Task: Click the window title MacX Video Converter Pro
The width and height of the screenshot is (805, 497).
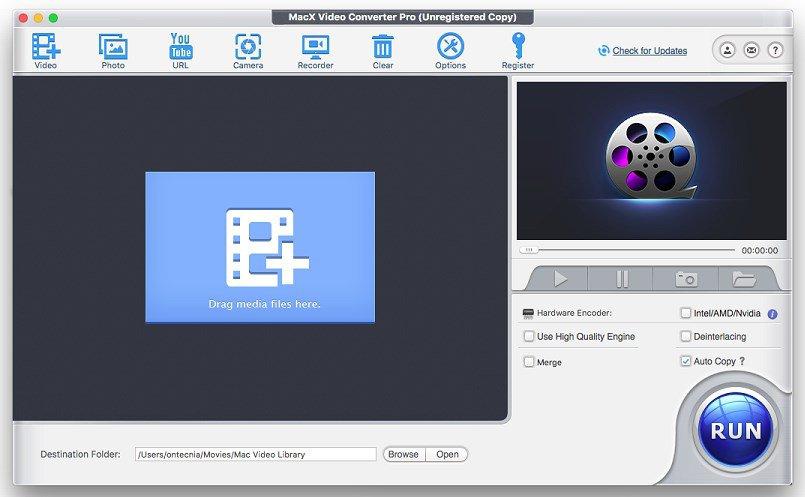Action: point(402,17)
